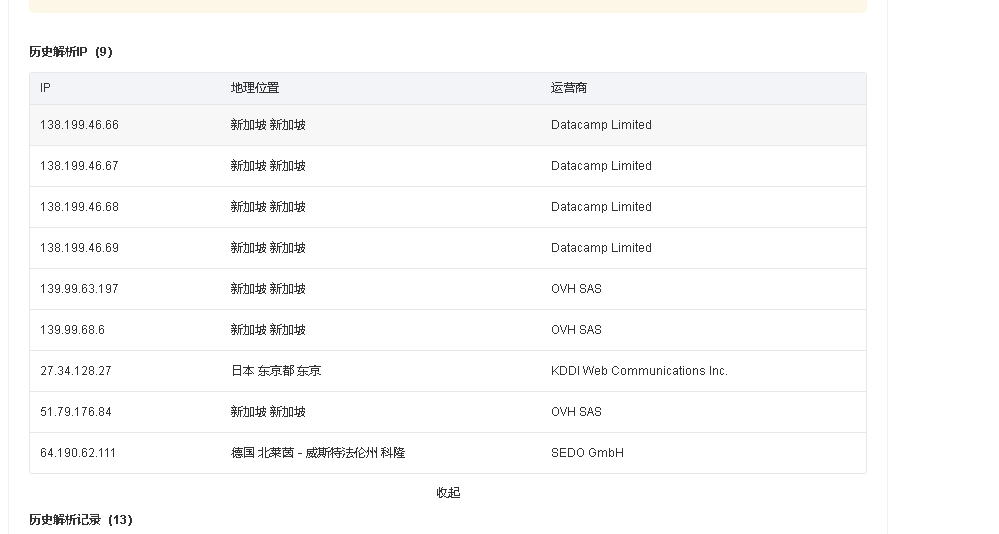
Task: Select IP address 51.79.176.84
Action: (x=76, y=412)
